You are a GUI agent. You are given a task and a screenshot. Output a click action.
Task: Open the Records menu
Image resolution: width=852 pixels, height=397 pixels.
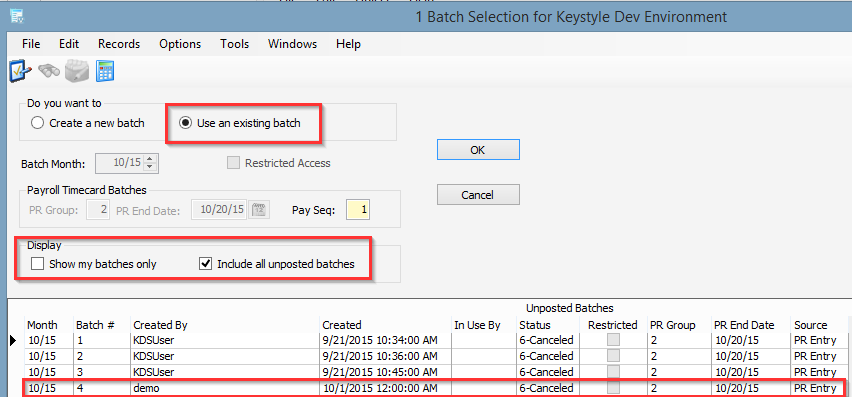point(119,44)
